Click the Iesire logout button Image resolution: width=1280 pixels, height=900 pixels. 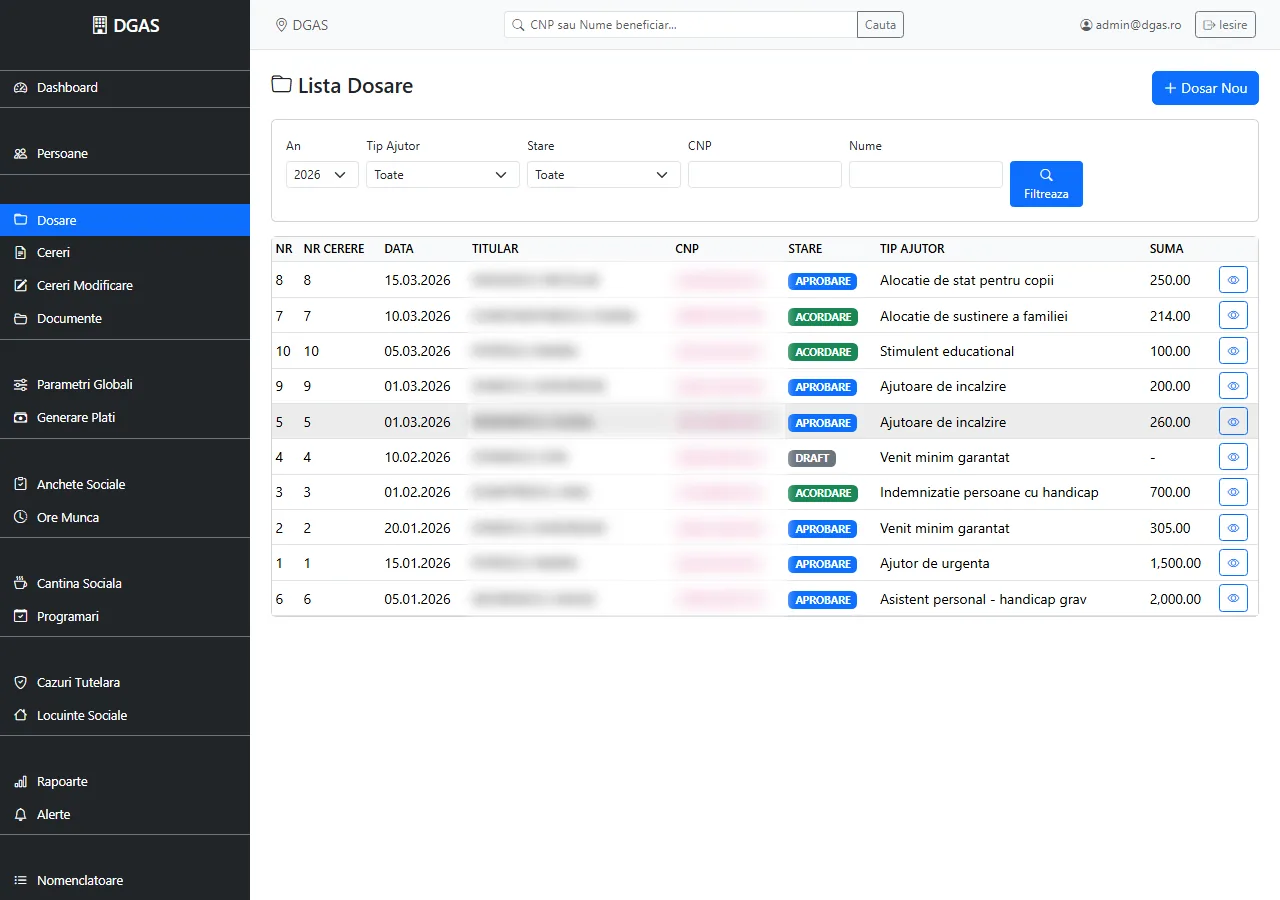(x=1225, y=25)
